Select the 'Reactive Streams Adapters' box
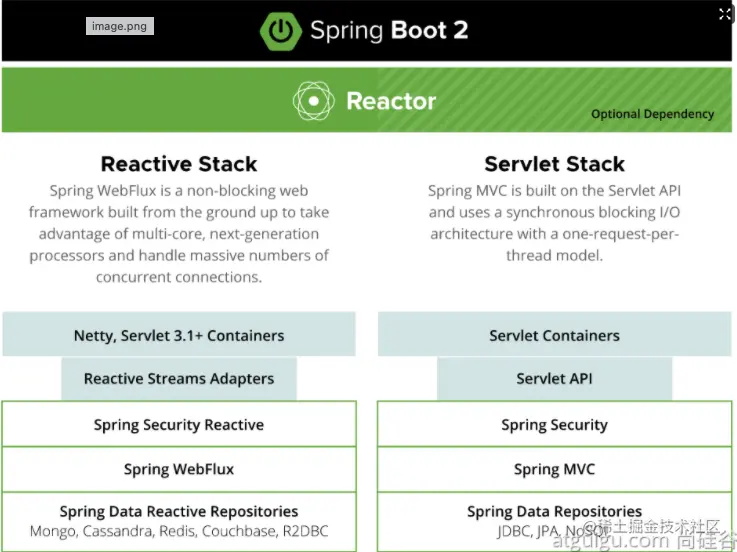 click(179, 379)
